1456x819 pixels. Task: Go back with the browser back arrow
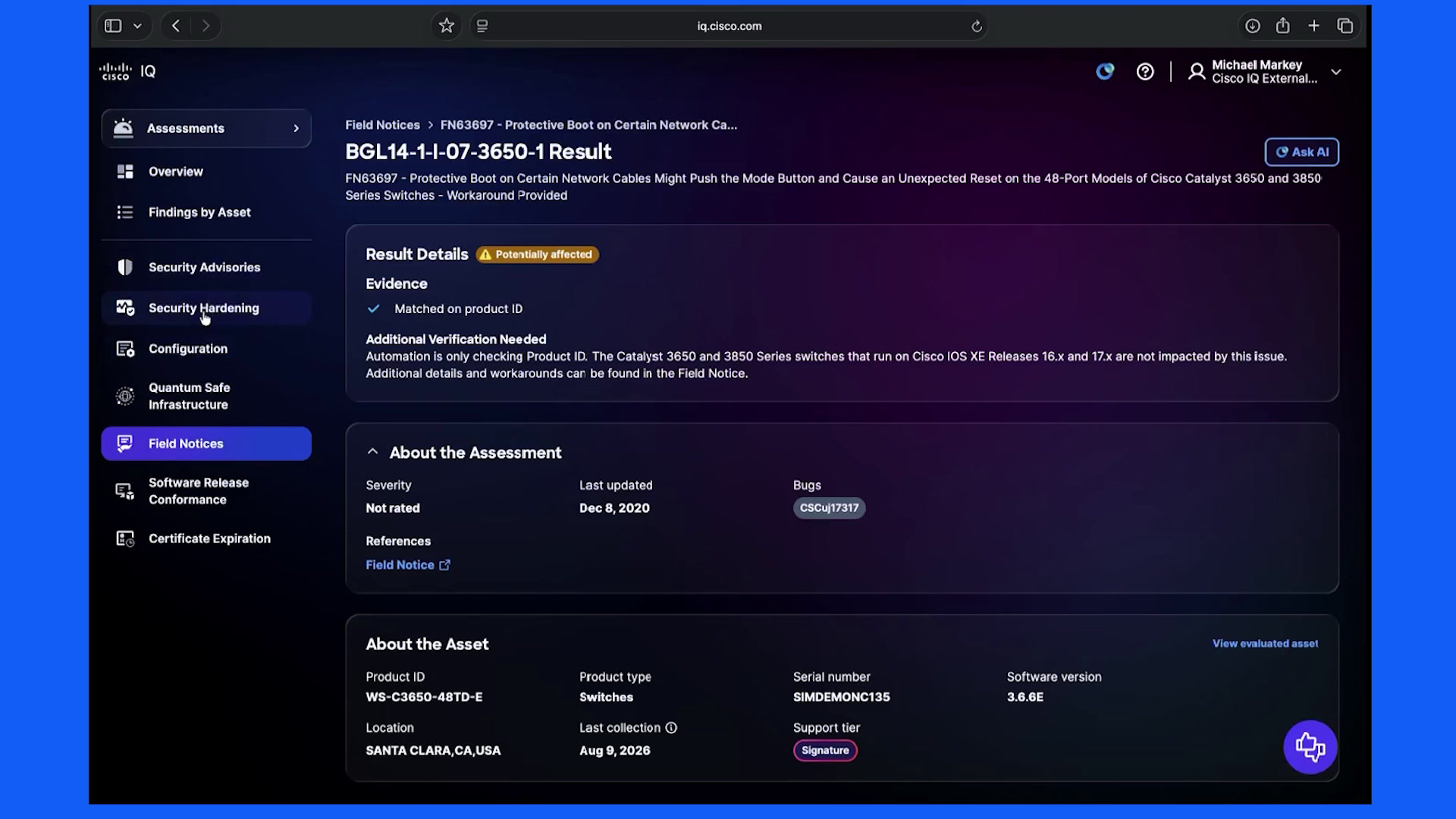(176, 26)
